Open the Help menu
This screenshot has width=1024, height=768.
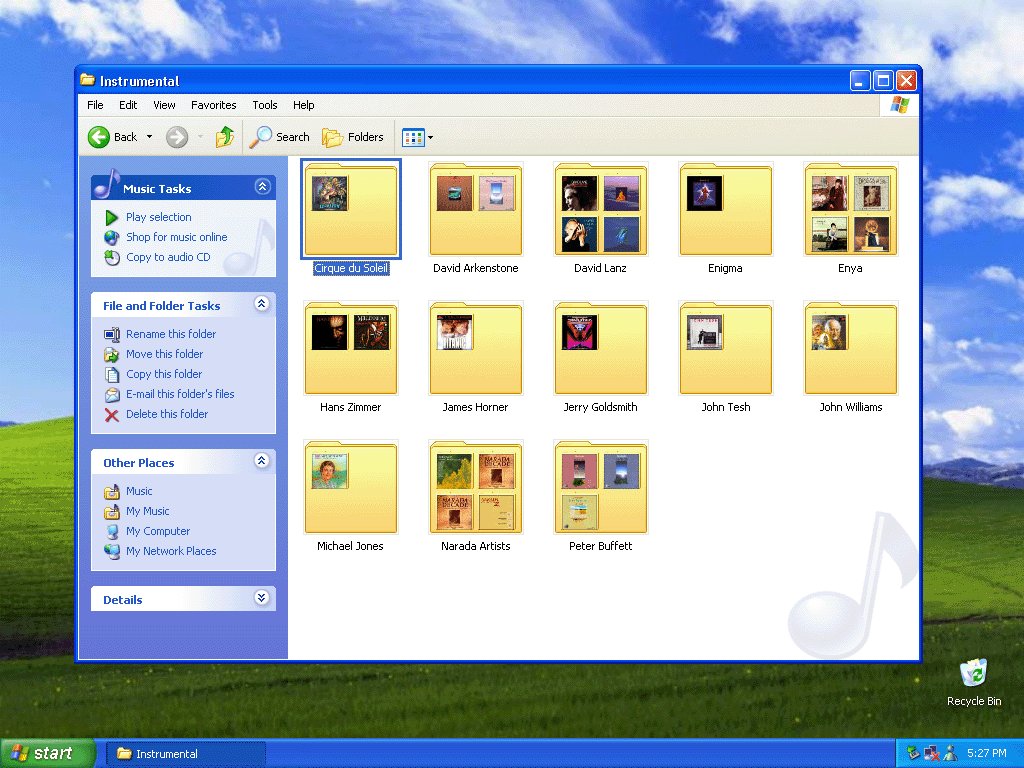(x=303, y=105)
